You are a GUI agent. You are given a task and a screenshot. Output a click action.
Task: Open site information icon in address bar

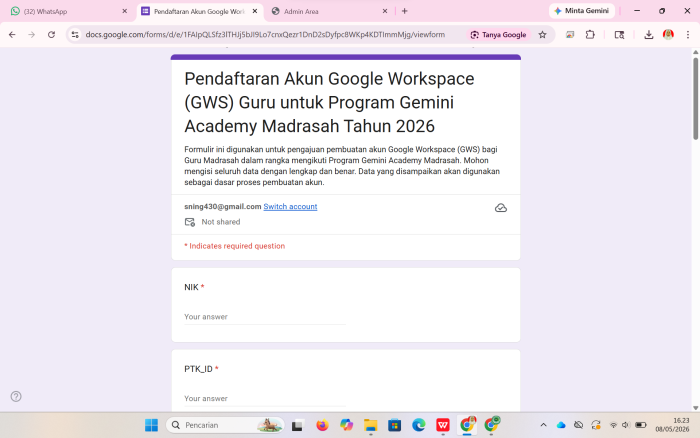75,34
